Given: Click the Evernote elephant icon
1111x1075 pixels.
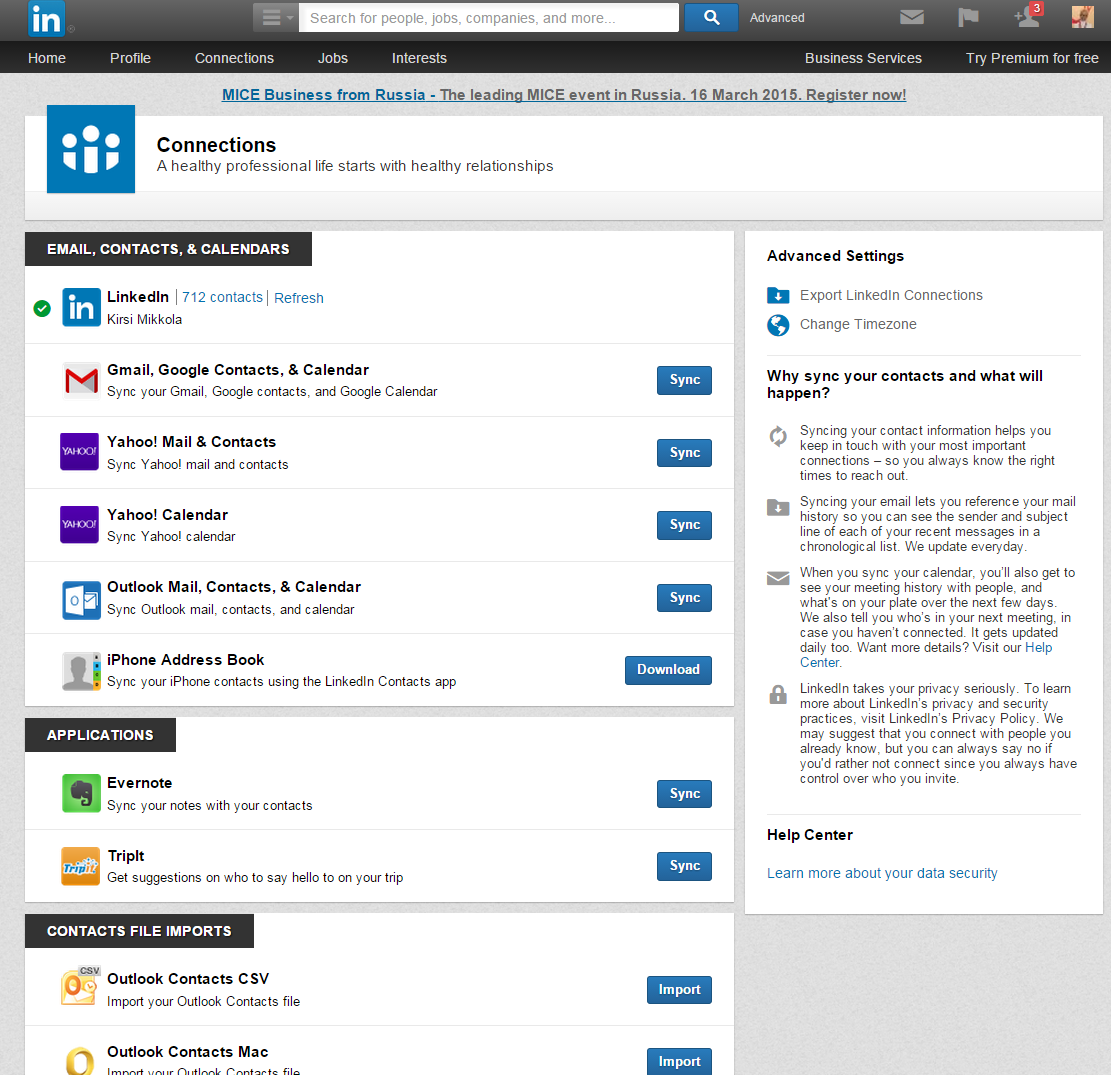Looking at the screenshot, I should (x=81, y=793).
